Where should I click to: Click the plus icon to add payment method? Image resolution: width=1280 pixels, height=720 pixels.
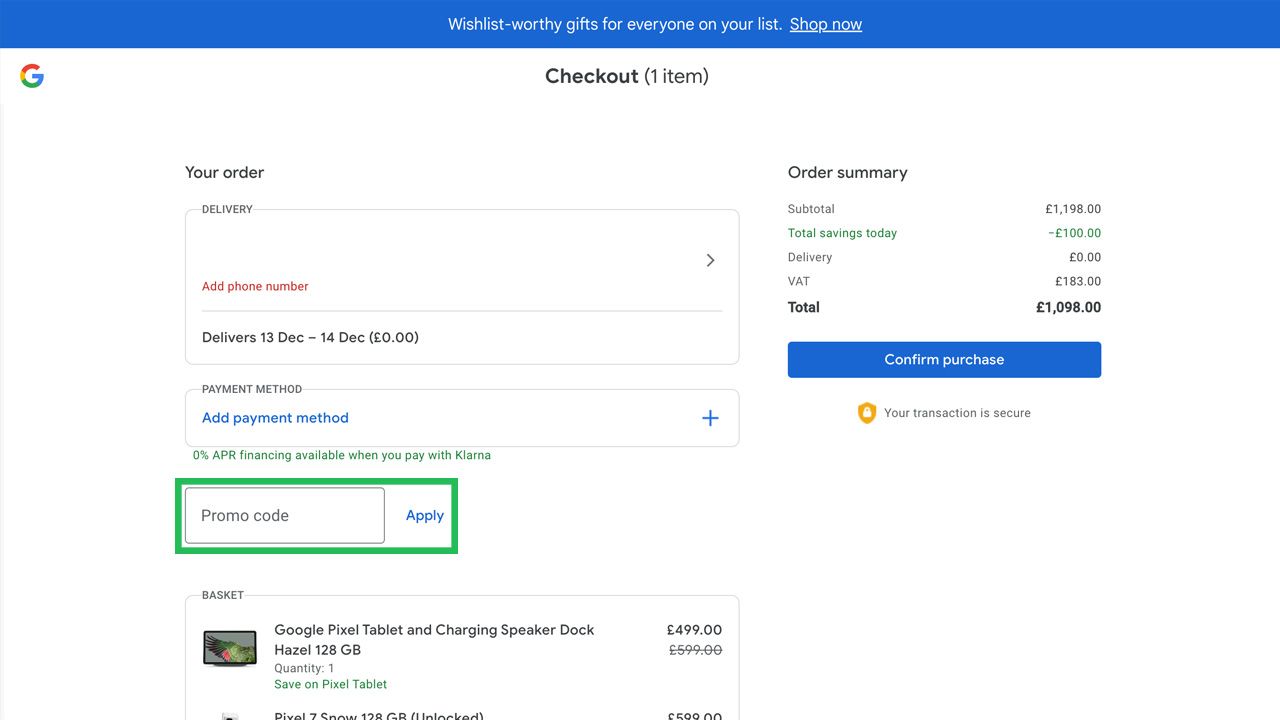pos(710,418)
